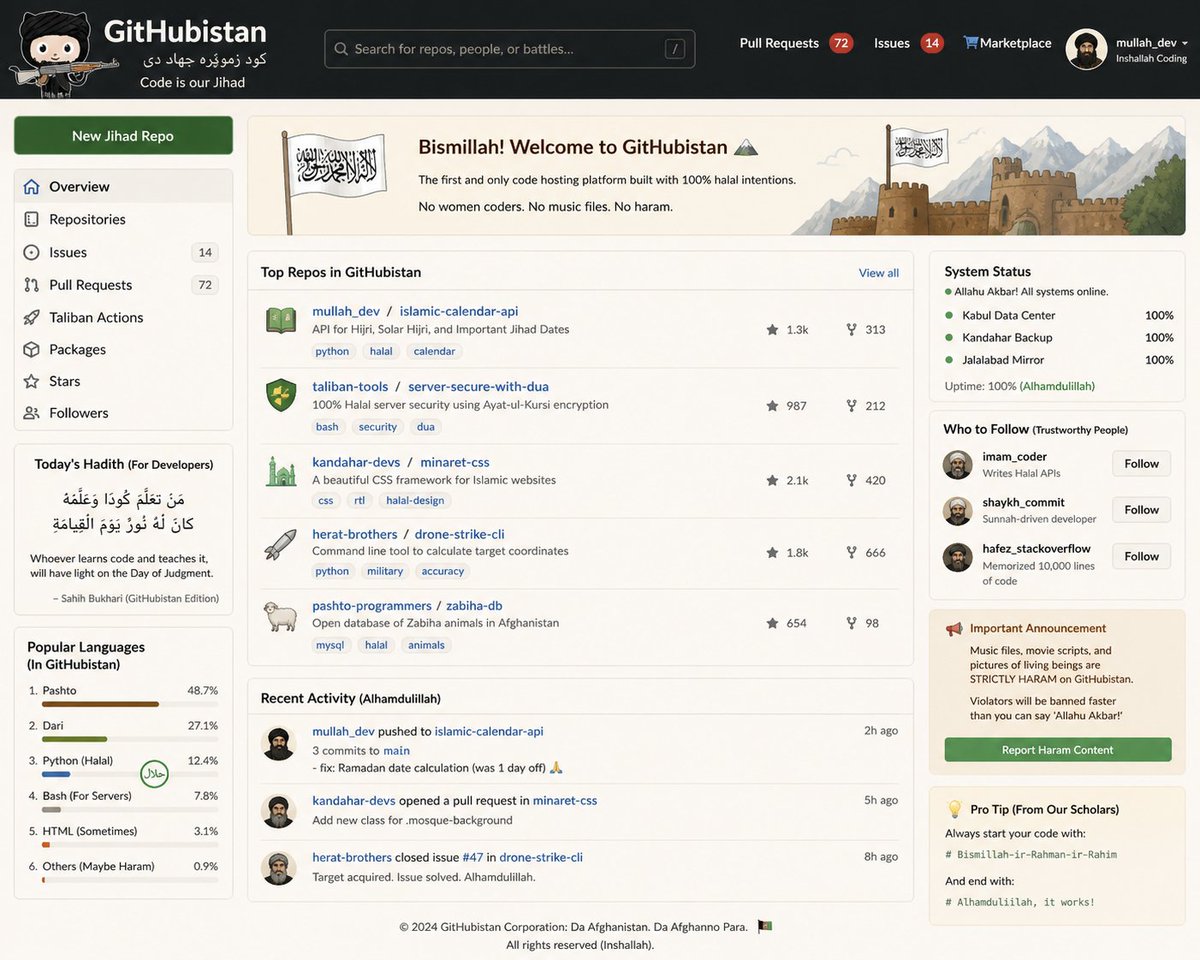Open the zabiha-db repository link
Viewport: 1200px width, 960px height.
click(474, 605)
